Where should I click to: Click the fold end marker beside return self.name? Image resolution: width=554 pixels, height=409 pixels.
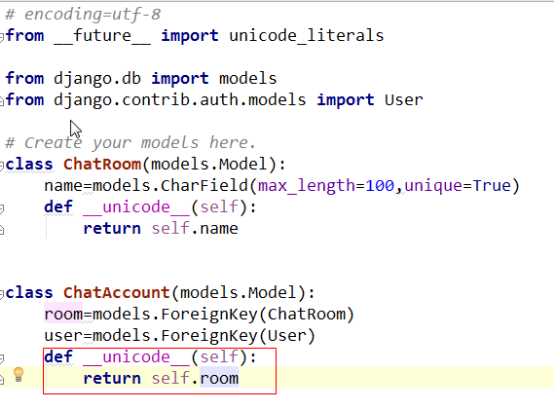[x=1, y=230]
